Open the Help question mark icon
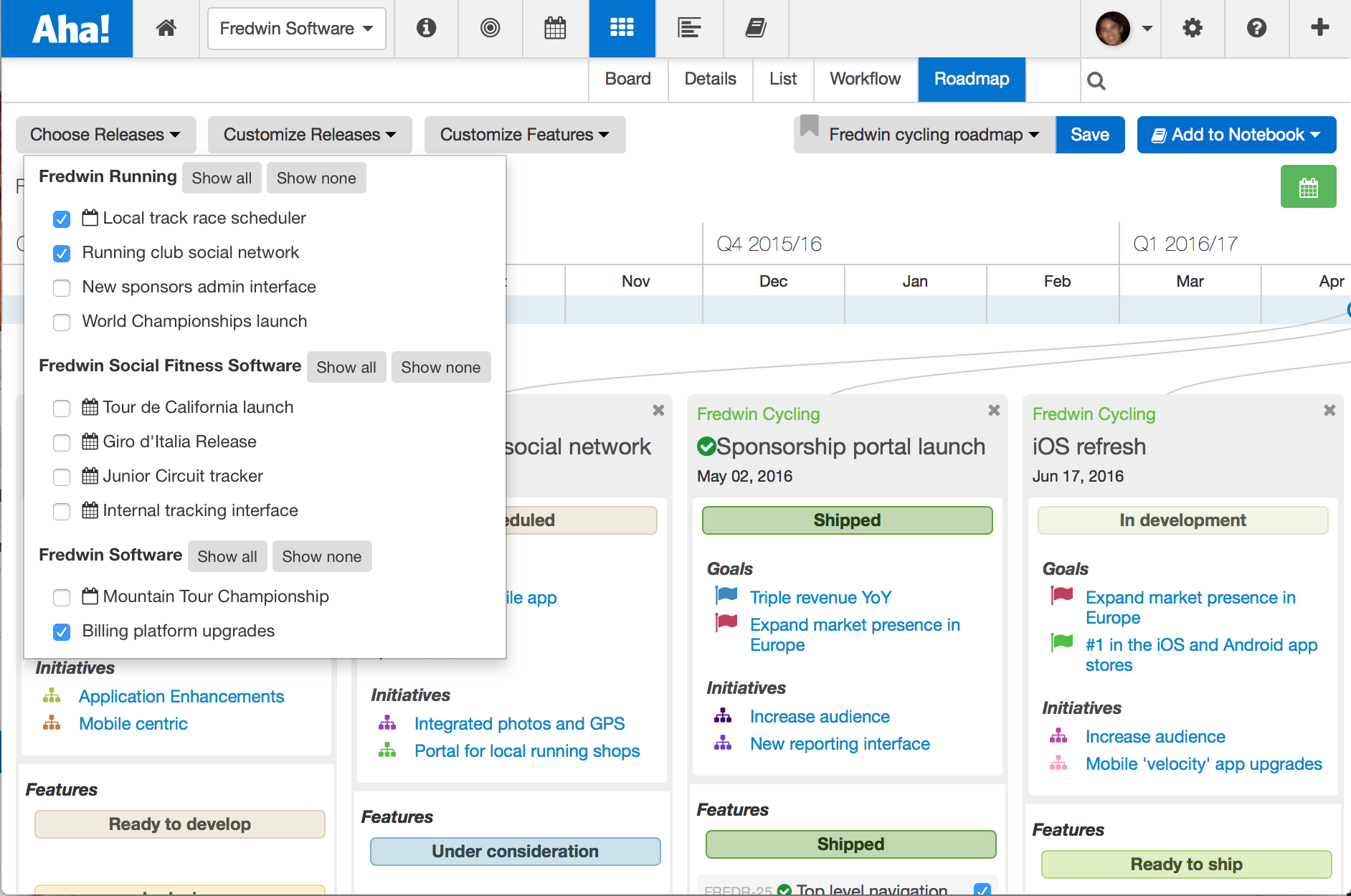The height and width of the screenshot is (896, 1351). [1256, 28]
